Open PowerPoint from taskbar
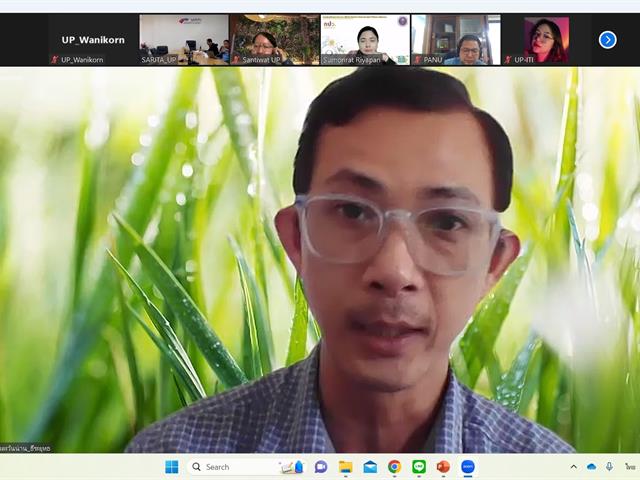The height and width of the screenshot is (480, 640). (443, 467)
